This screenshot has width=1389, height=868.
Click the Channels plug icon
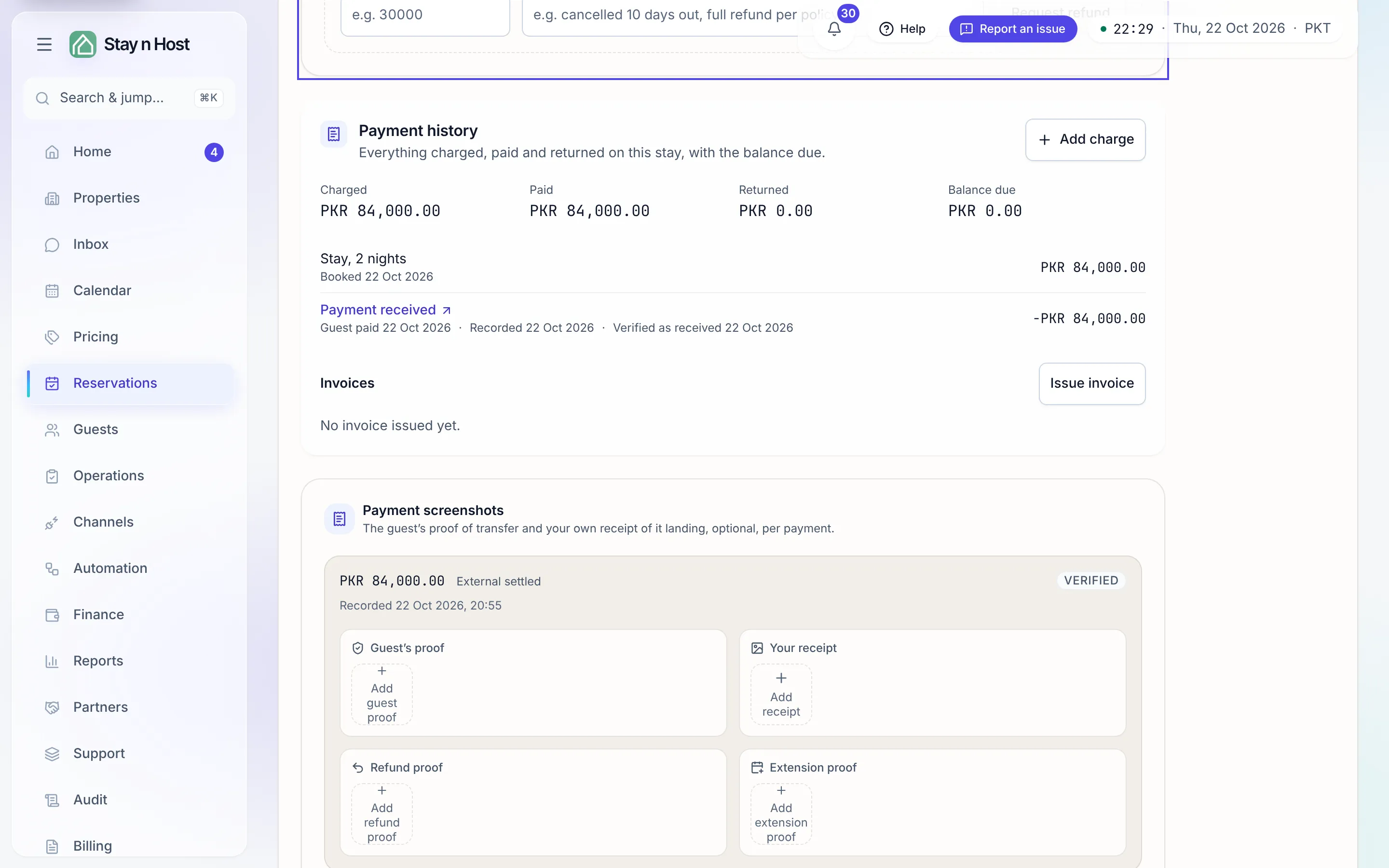click(52, 522)
